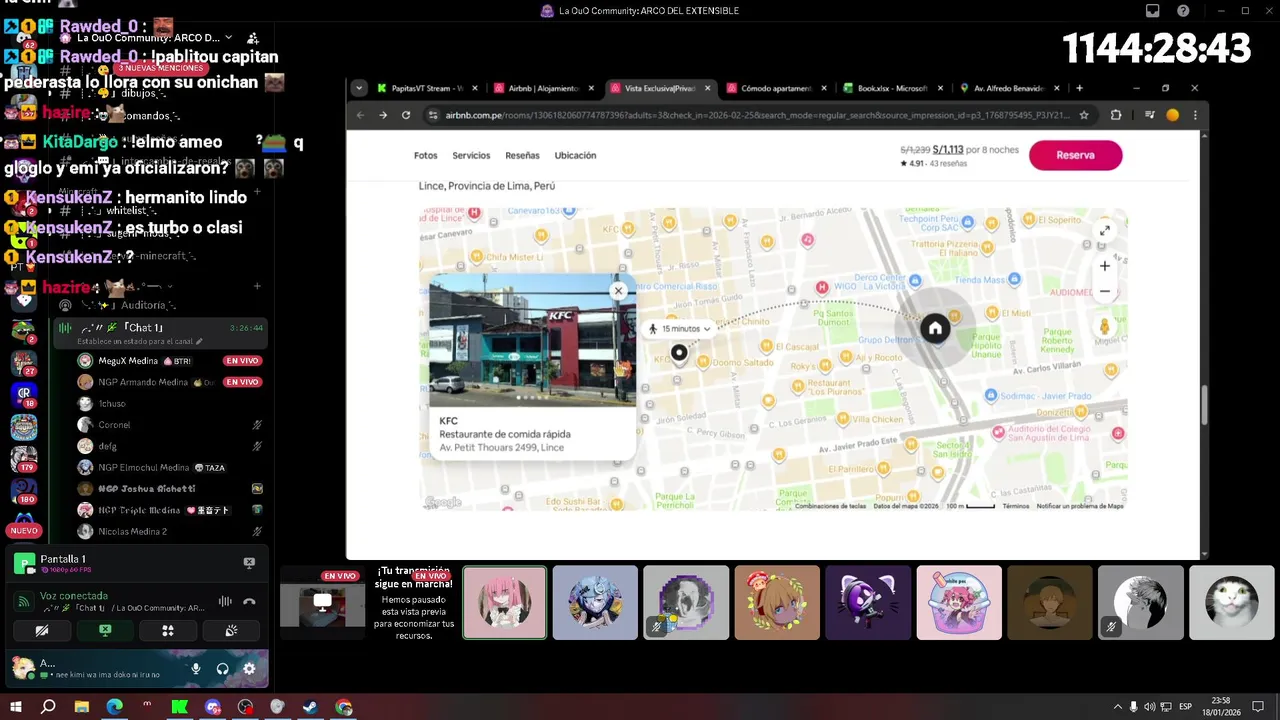Show hidden system tray icons

click(x=1117, y=707)
